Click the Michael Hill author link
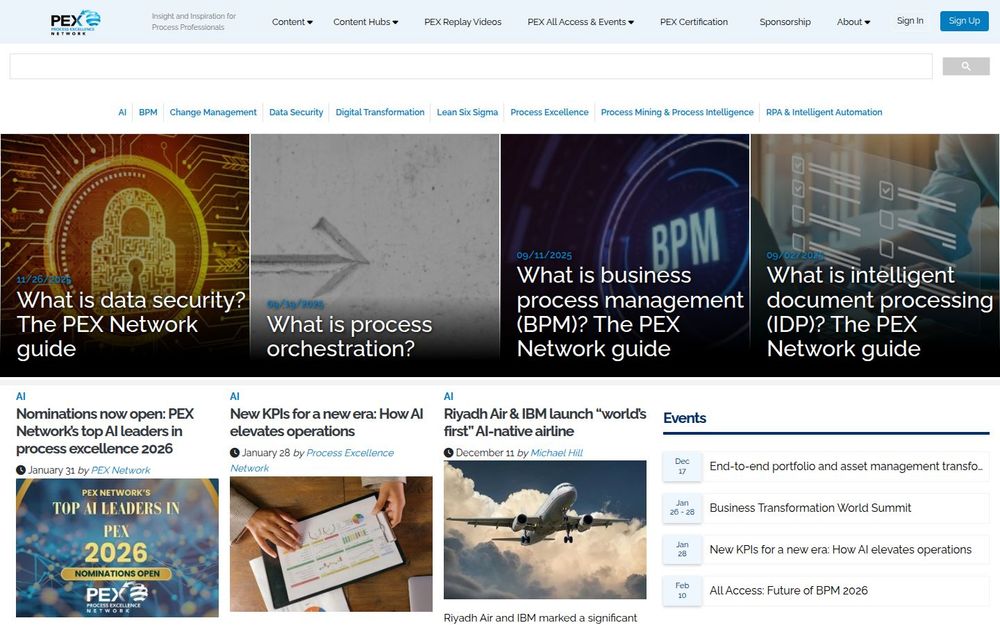Screen dimensions: 1000x625 coord(557,453)
